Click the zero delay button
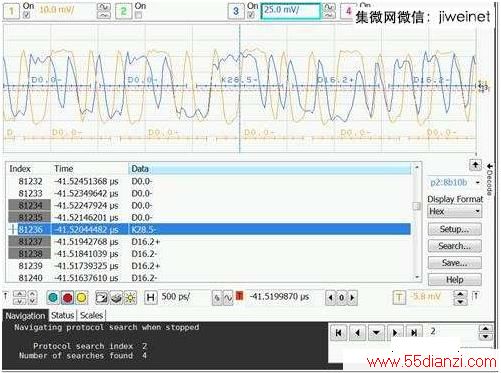Screen dimensions: 501x373 pos(341,297)
